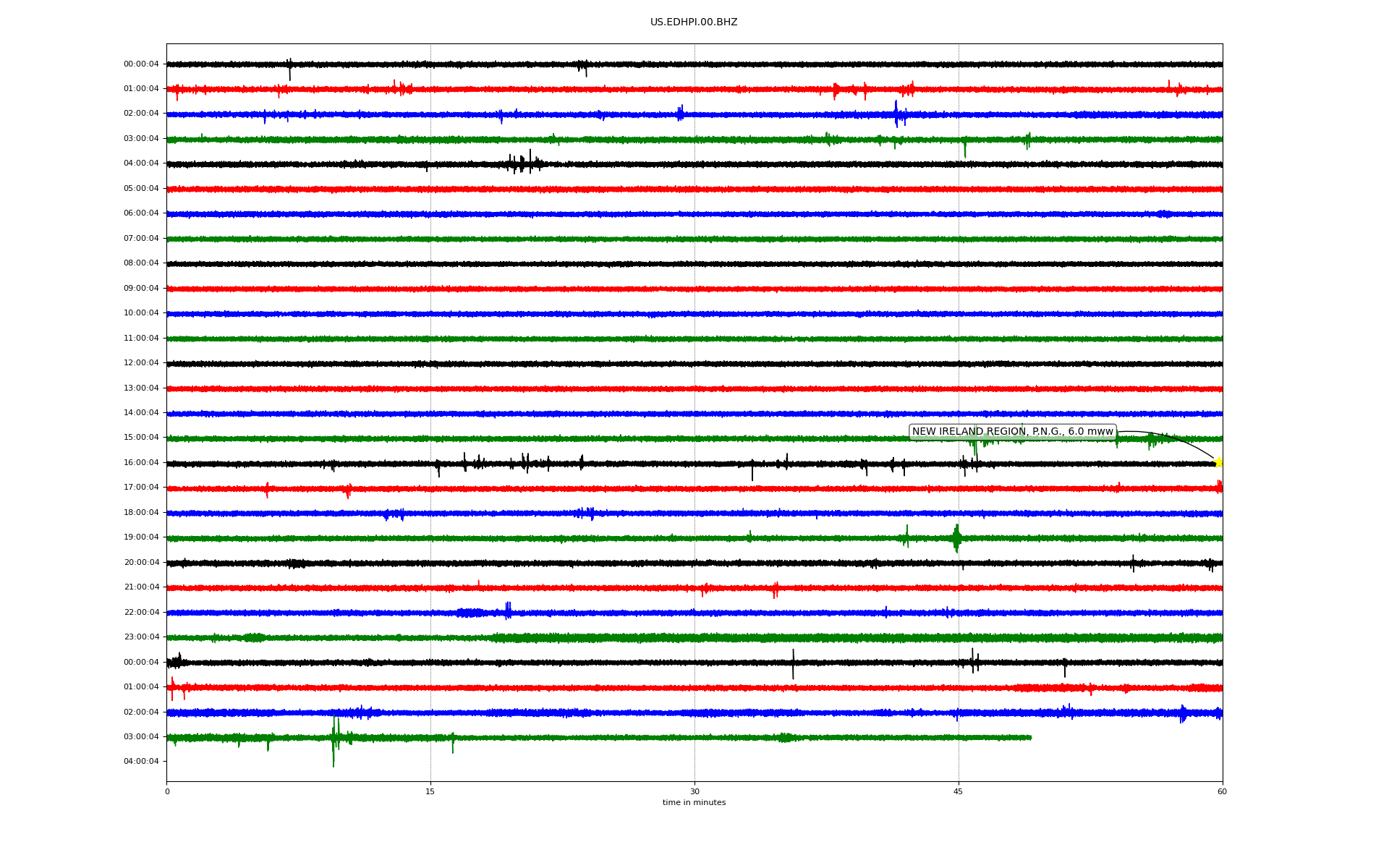
Task: Select the 15 minute x-axis tick label
Action: [x=430, y=791]
